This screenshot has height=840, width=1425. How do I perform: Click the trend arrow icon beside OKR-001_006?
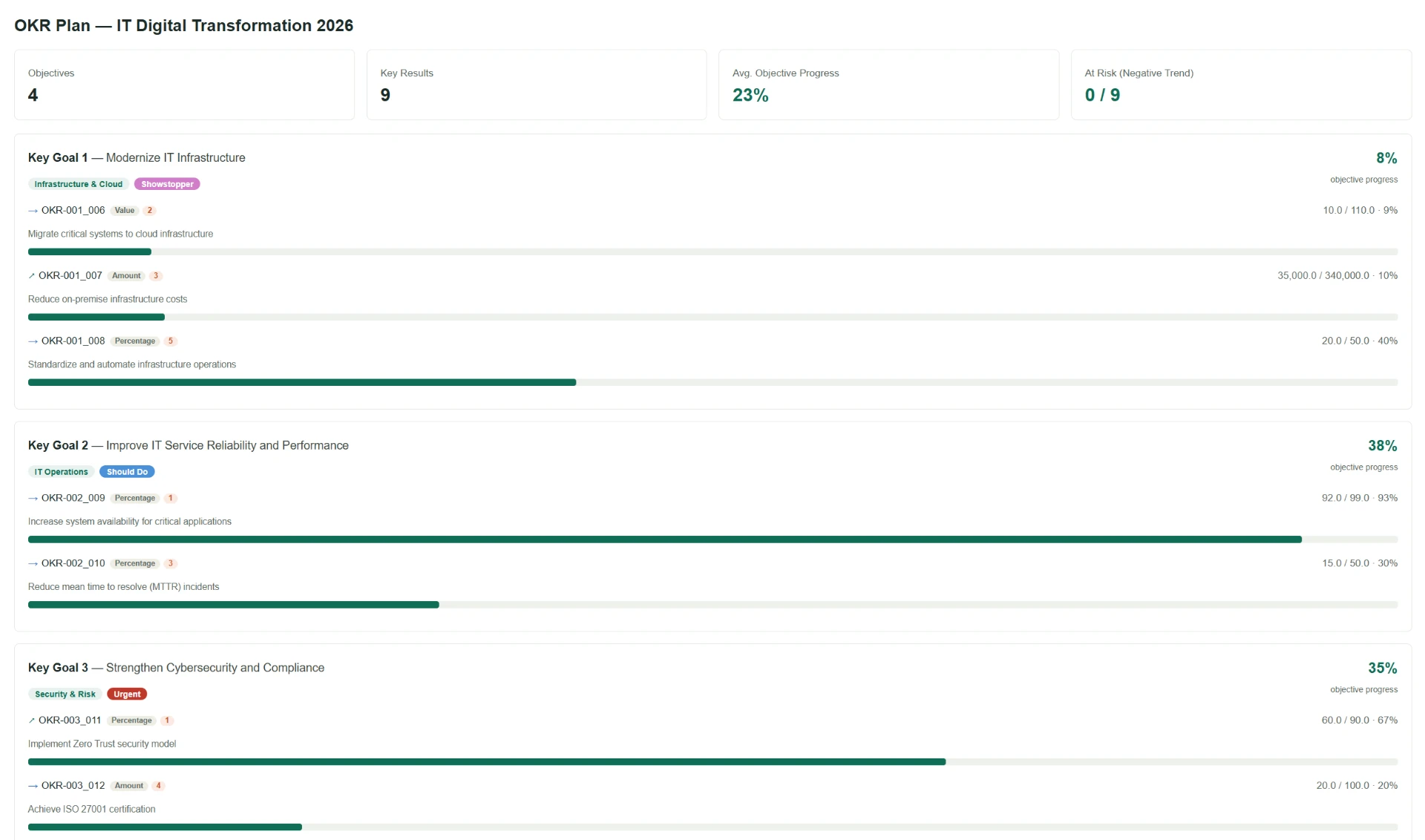click(x=33, y=211)
